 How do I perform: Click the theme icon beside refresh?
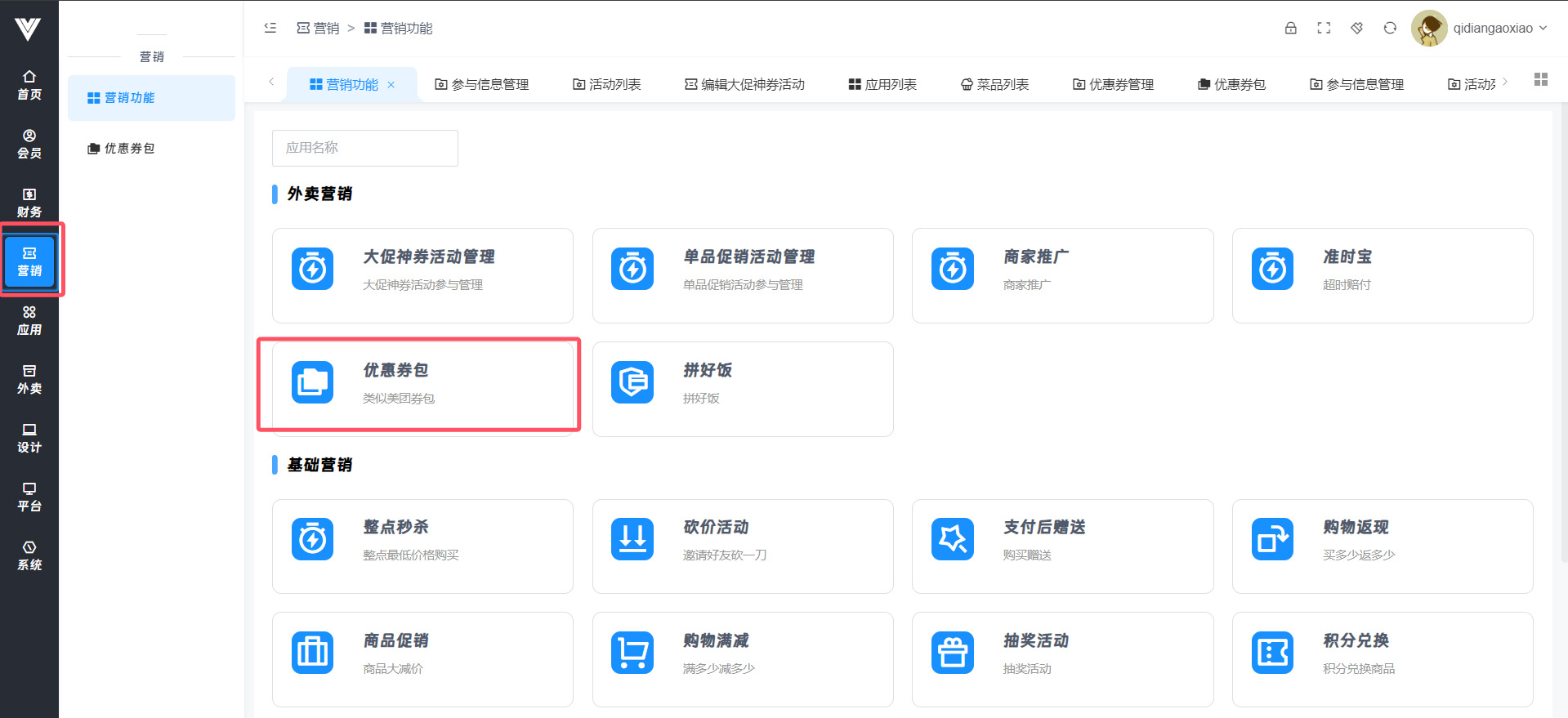click(1356, 28)
